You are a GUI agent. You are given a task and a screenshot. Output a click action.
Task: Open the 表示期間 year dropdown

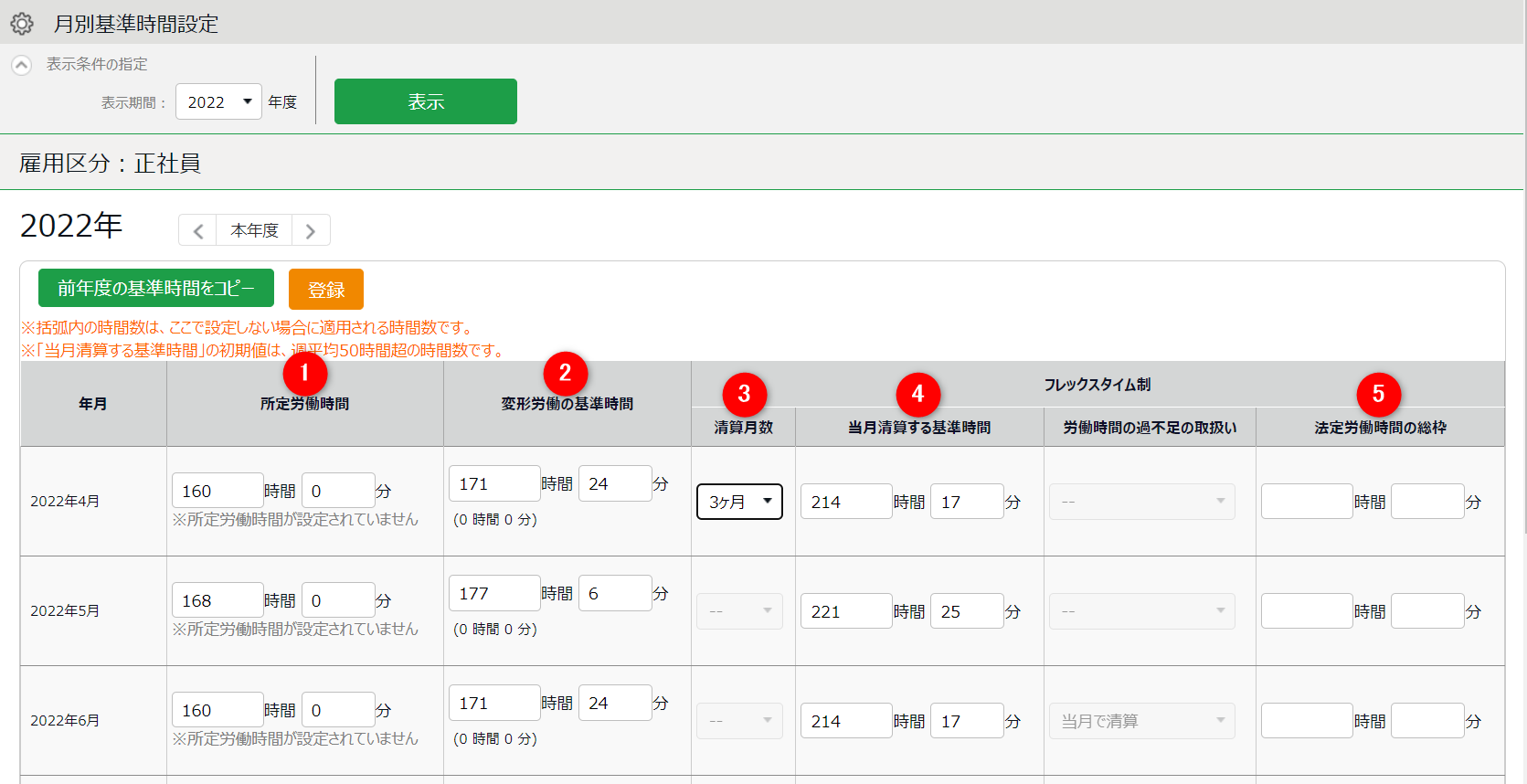coord(218,102)
